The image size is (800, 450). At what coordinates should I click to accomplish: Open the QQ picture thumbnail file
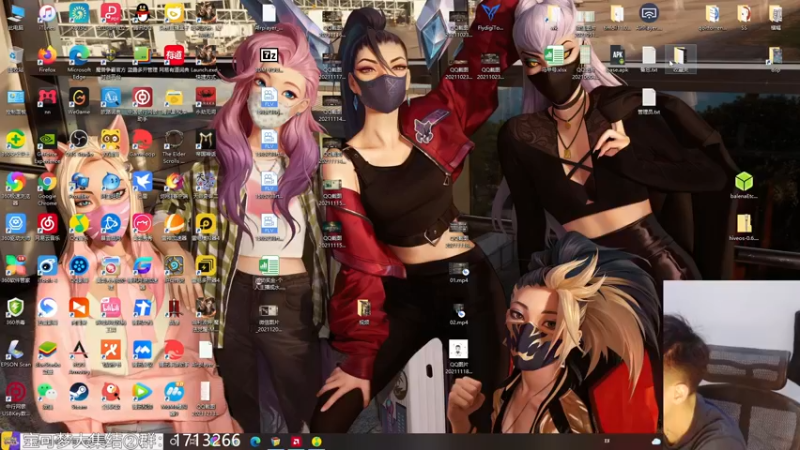[x=459, y=349]
